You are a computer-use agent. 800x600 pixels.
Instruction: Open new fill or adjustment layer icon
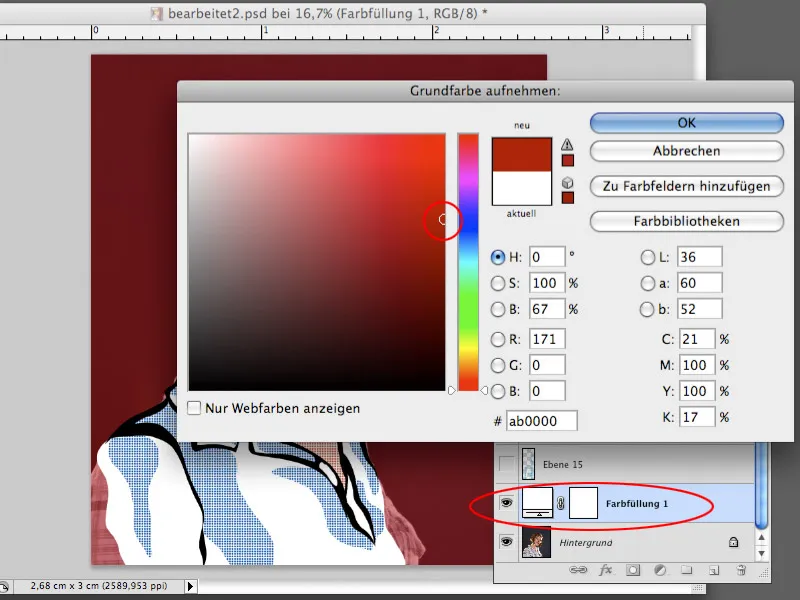click(660, 570)
